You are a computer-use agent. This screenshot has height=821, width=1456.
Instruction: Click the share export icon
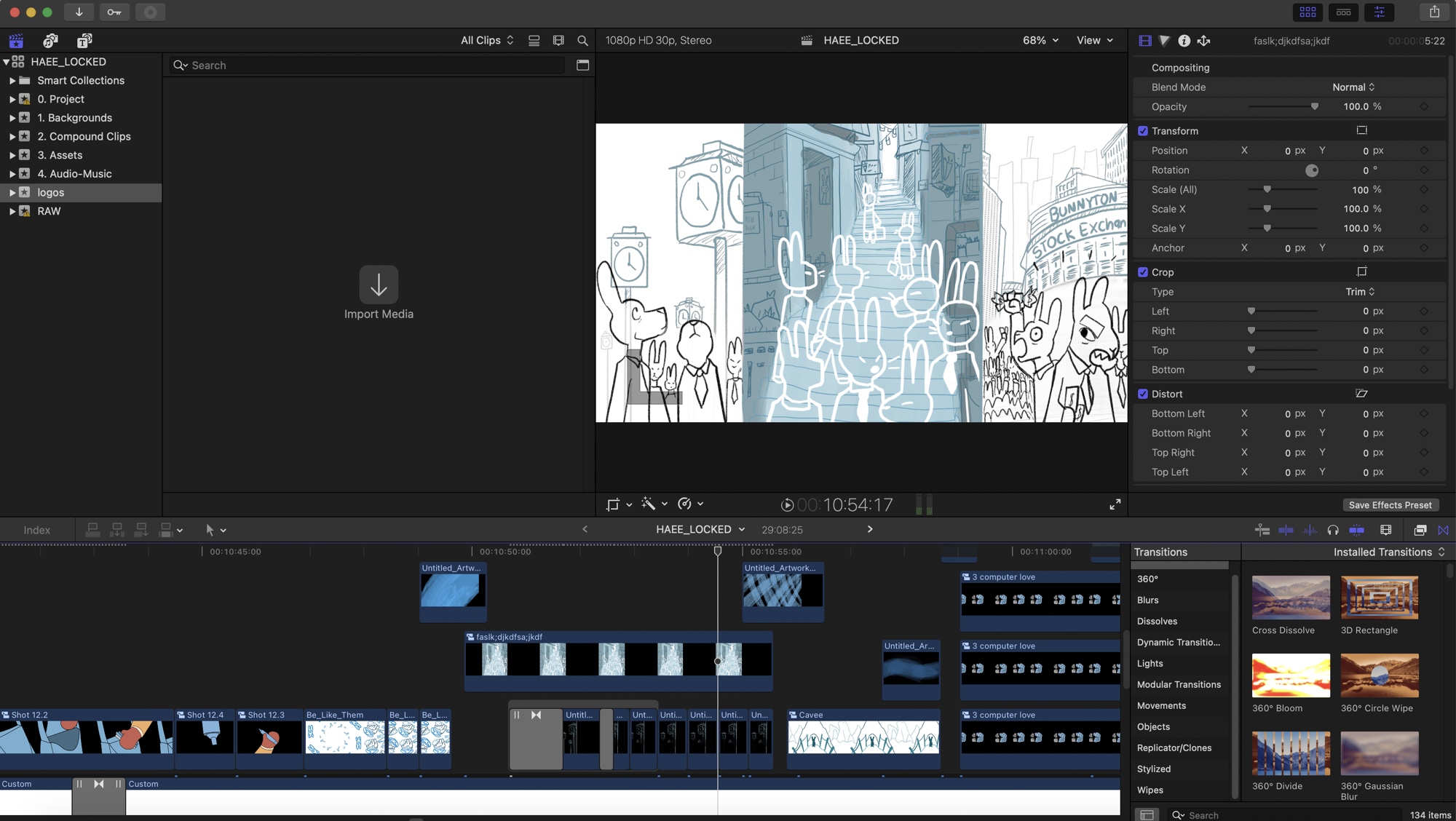(1434, 12)
